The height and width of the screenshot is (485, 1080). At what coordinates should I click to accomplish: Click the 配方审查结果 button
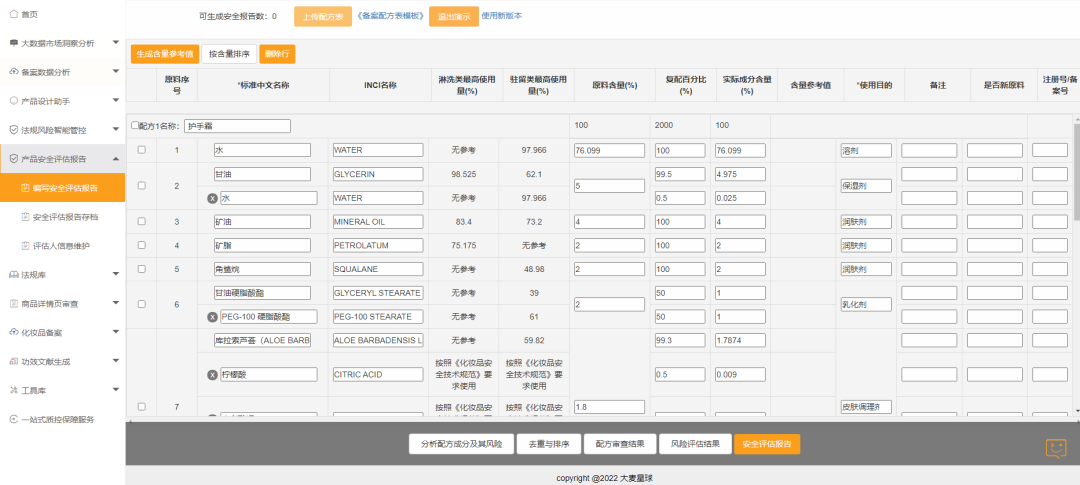[621, 444]
